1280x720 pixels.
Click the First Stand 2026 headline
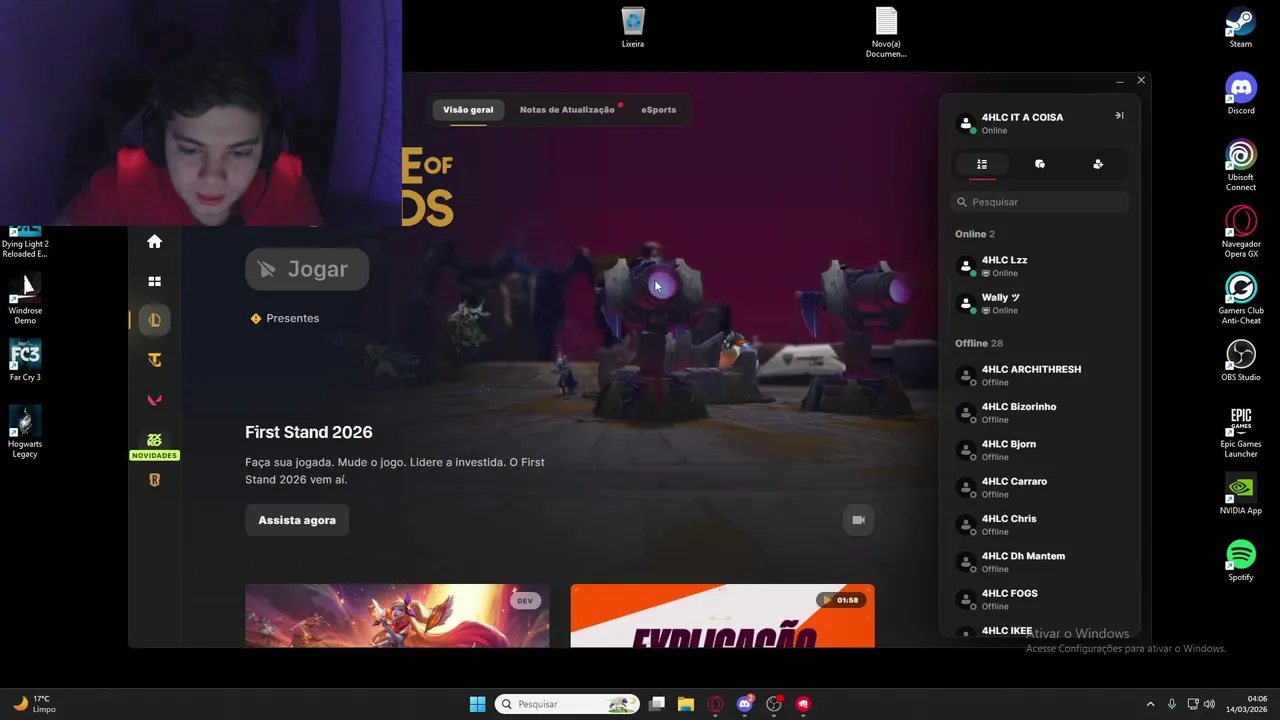click(309, 432)
